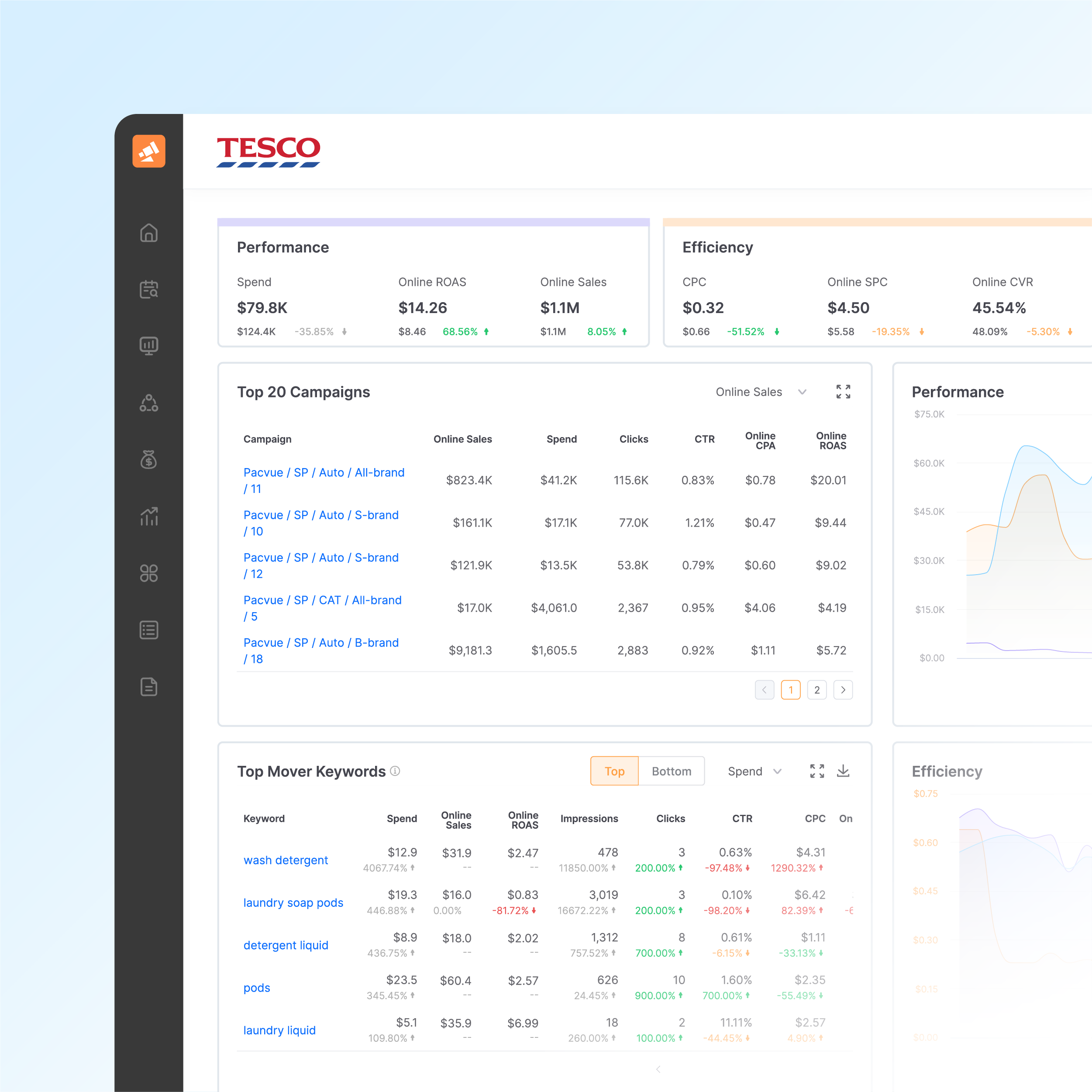
Task: Click the home icon in sidebar
Action: (x=148, y=233)
